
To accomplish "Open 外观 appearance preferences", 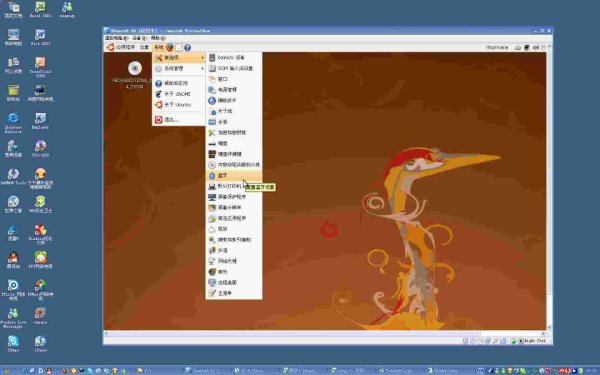I will 234,250.
